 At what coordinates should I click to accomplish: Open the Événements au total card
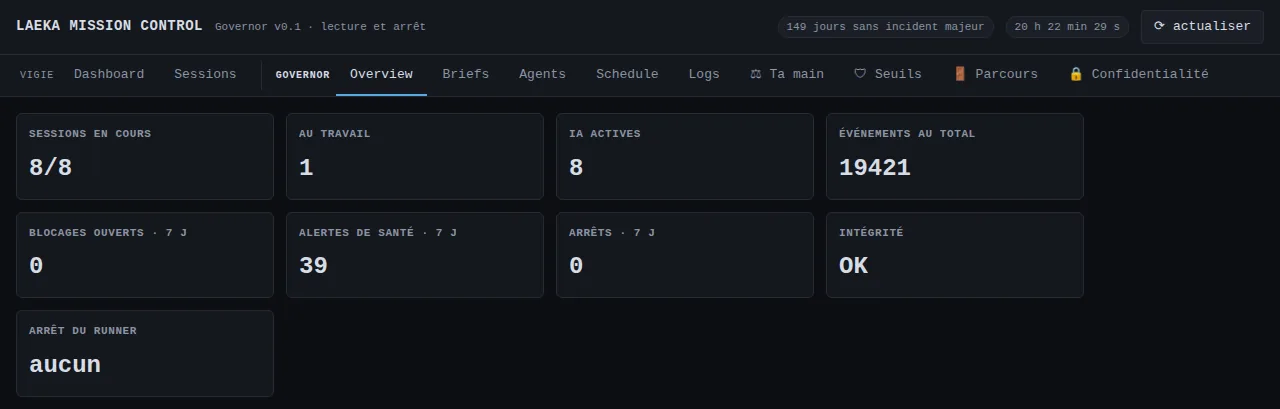955,156
